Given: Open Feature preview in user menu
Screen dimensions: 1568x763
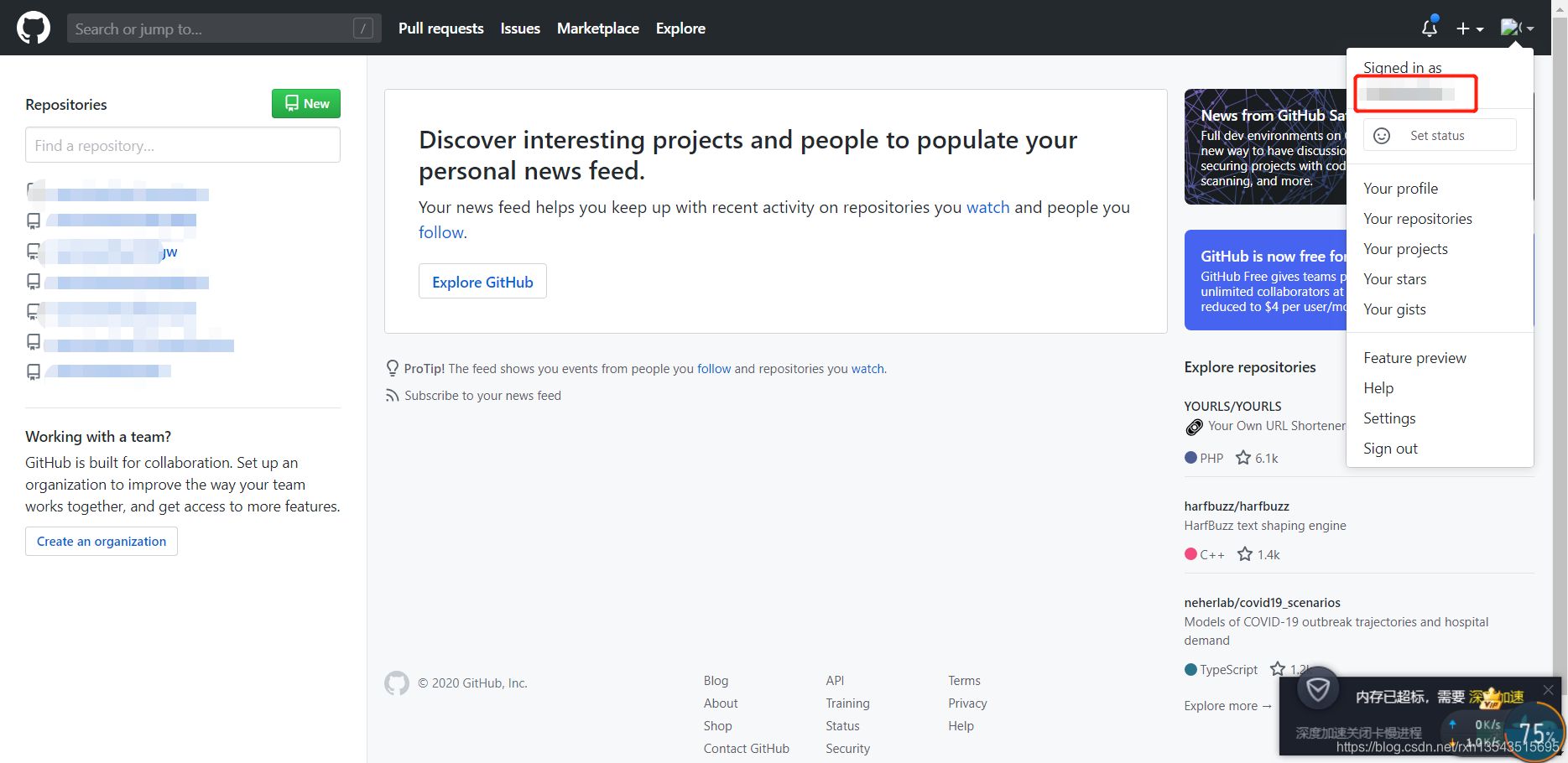Looking at the screenshot, I should pyautogui.click(x=1414, y=358).
